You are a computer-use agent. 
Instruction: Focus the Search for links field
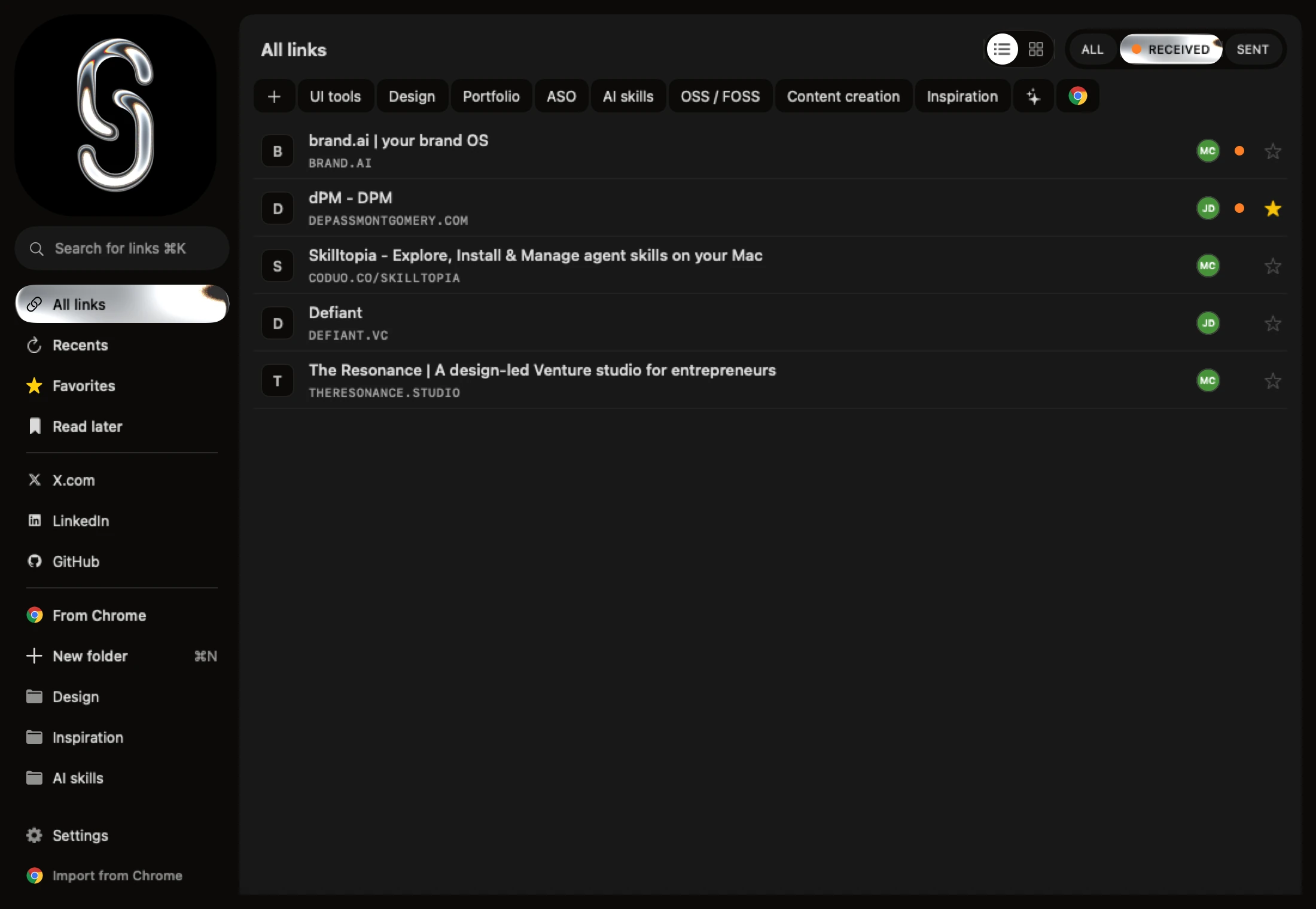(x=122, y=248)
